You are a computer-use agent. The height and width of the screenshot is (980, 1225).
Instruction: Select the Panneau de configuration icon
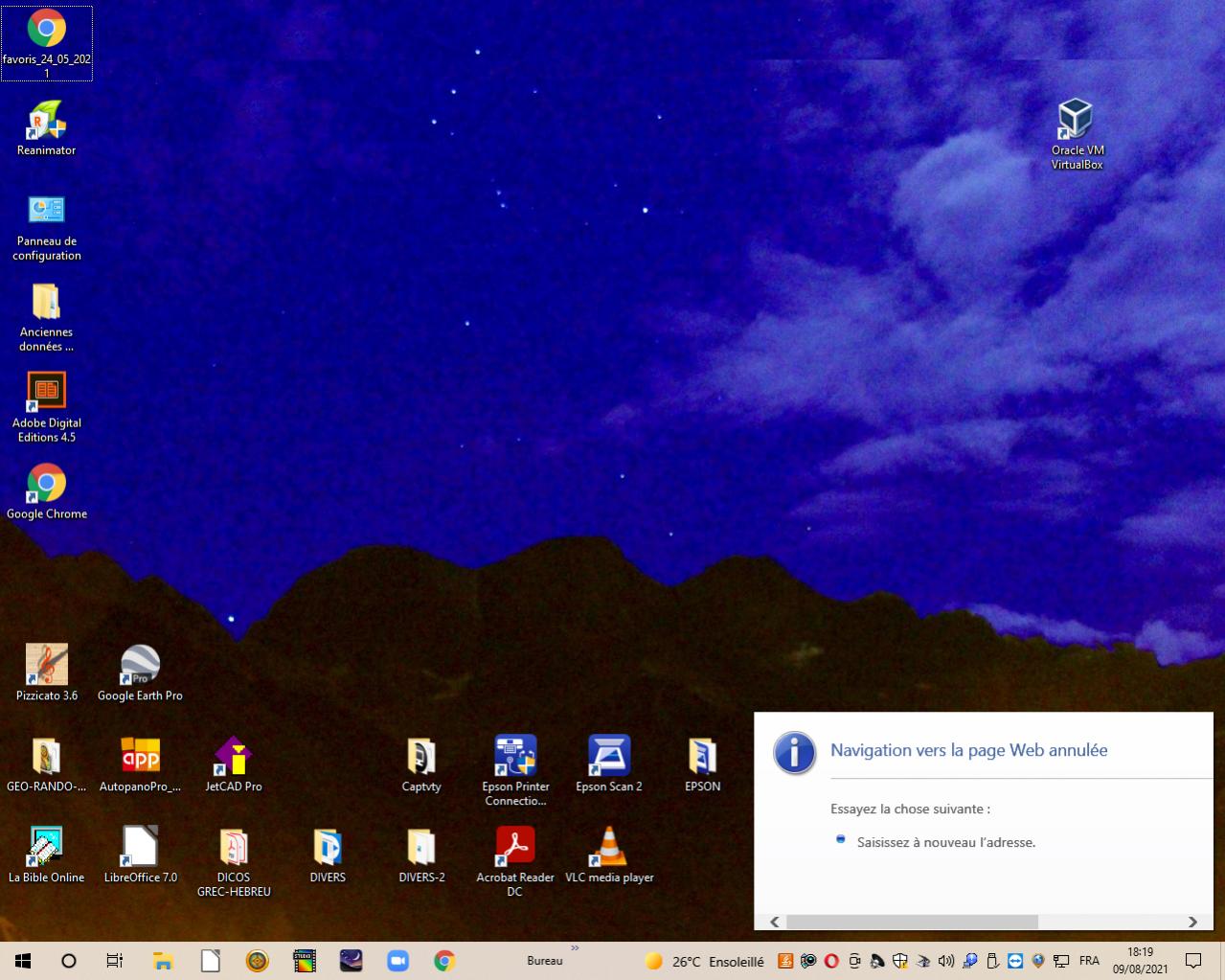pos(46,228)
